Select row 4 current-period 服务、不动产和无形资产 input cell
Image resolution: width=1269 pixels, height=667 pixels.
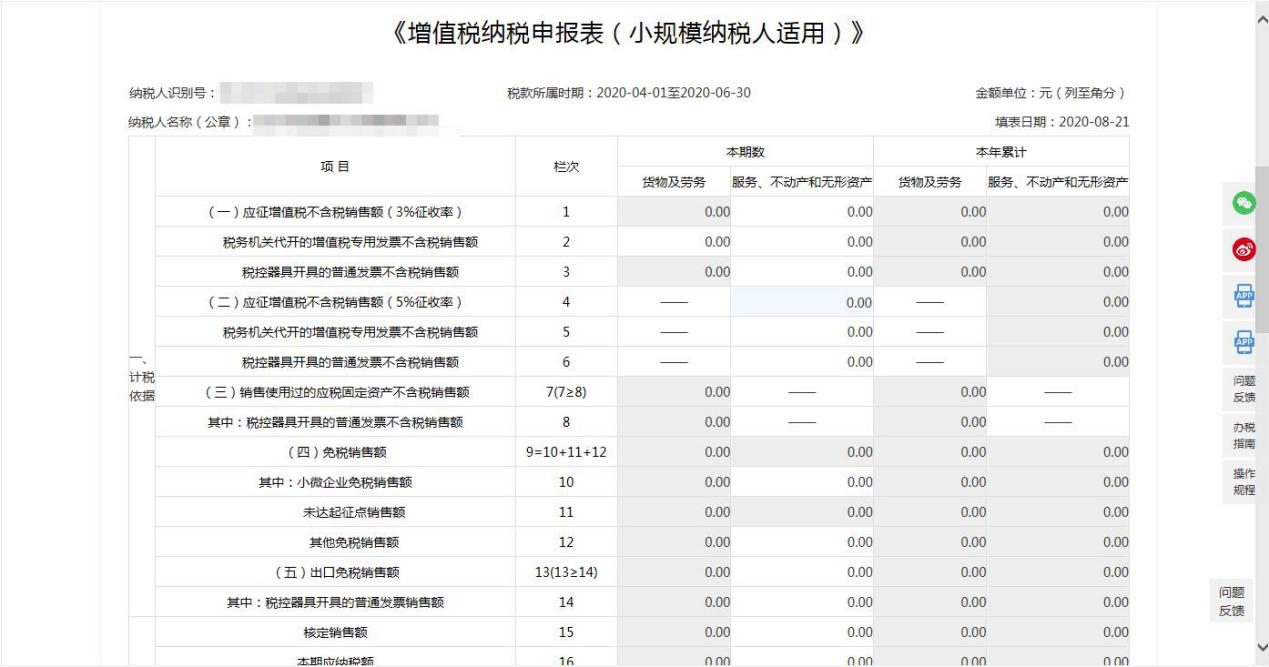point(802,302)
